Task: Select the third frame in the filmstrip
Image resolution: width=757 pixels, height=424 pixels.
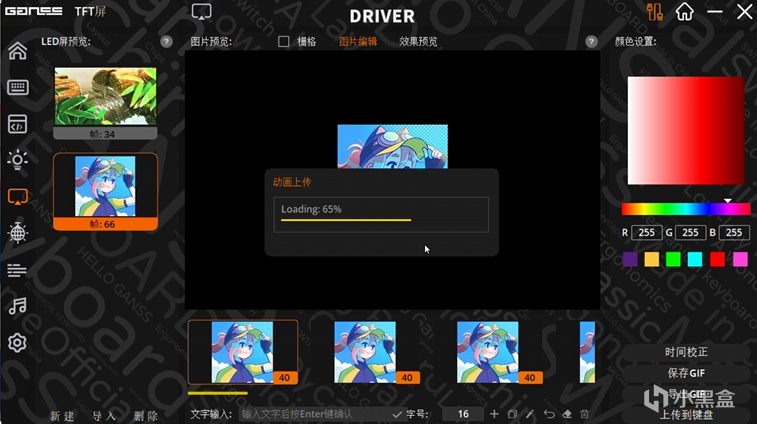Action: tap(488, 352)
